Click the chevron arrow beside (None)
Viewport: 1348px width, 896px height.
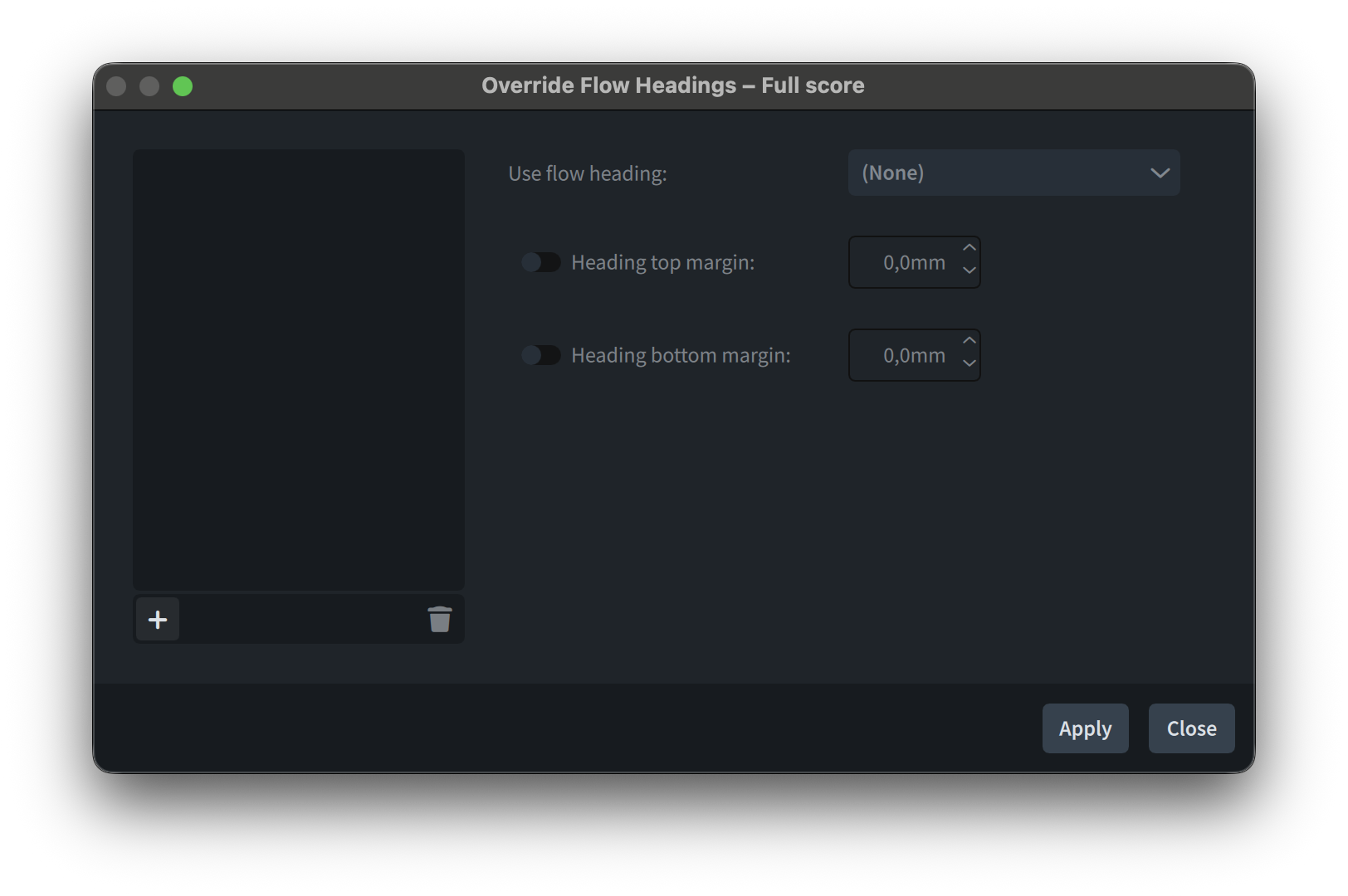(x=1160, y=173)
